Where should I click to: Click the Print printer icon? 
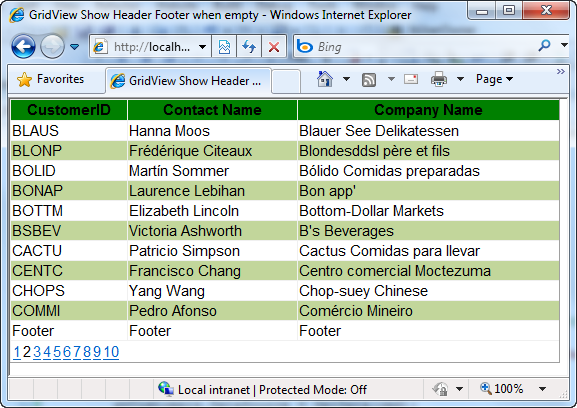coord(439,79)
